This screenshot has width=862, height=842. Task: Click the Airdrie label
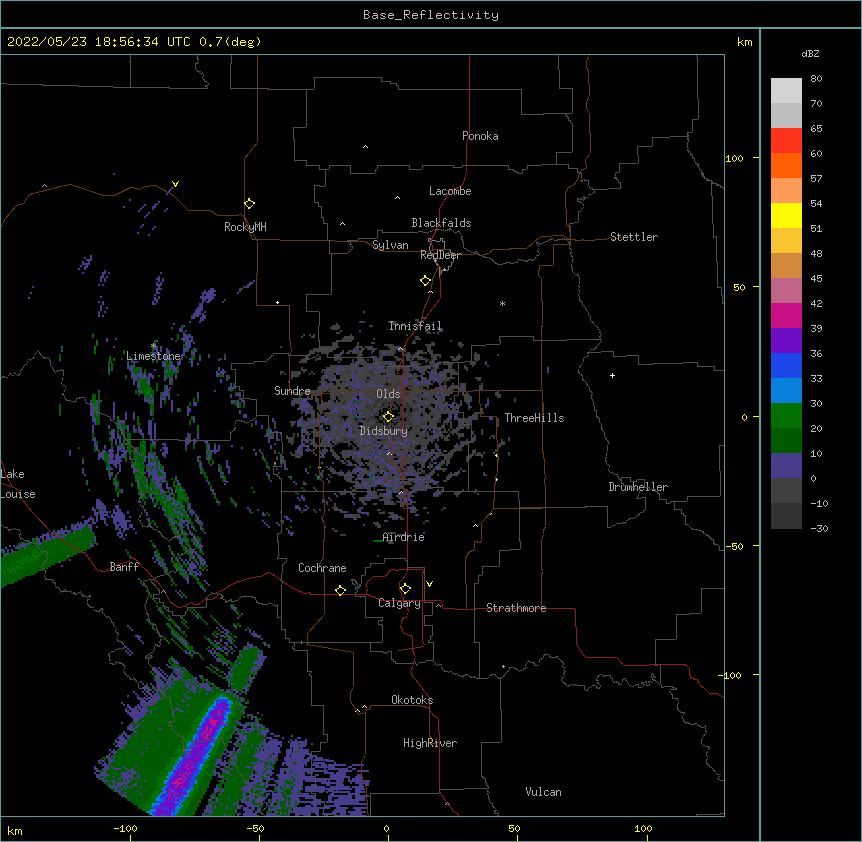click(404, 537)
